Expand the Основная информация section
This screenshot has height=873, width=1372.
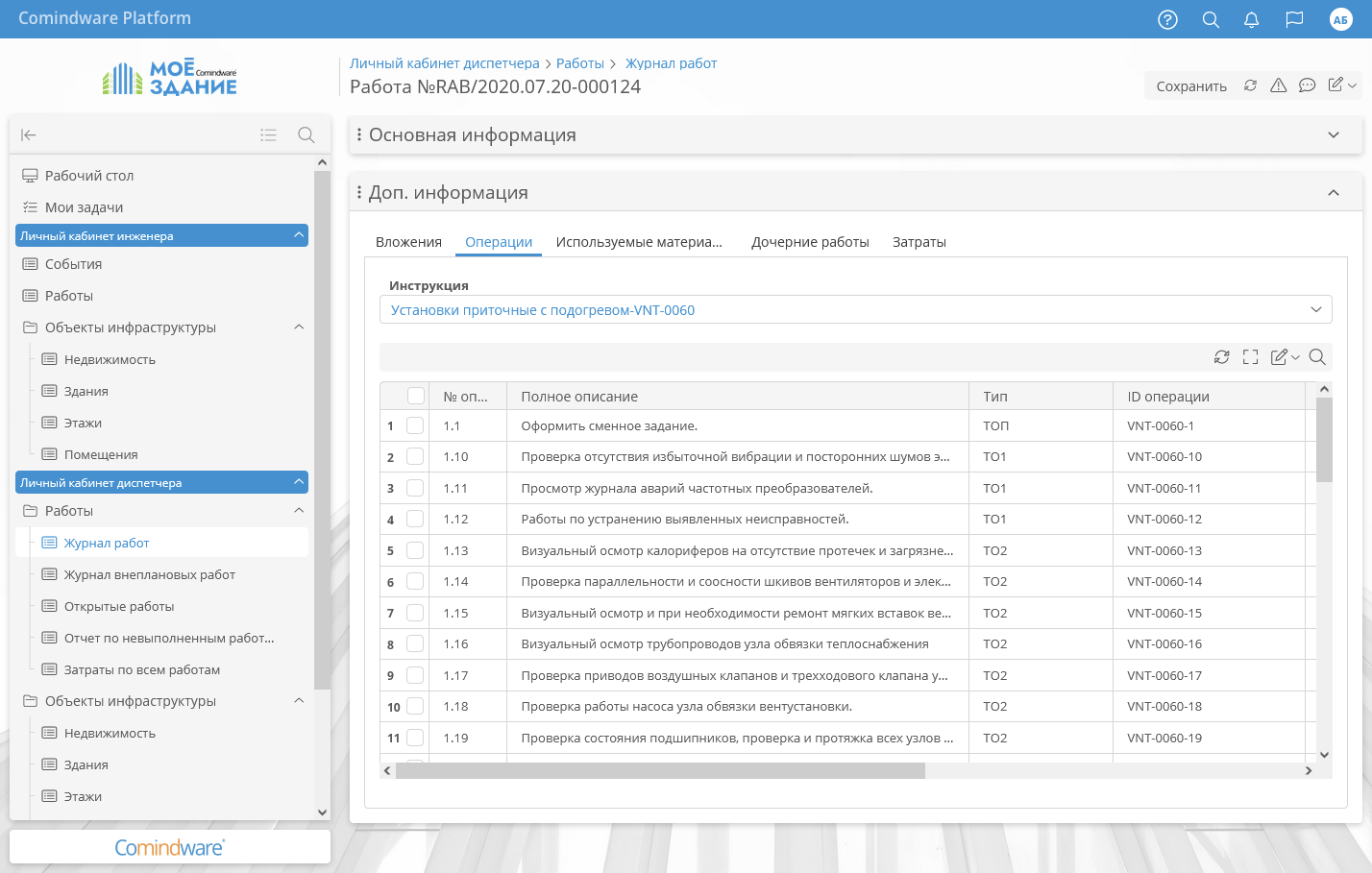[1334, 135]
